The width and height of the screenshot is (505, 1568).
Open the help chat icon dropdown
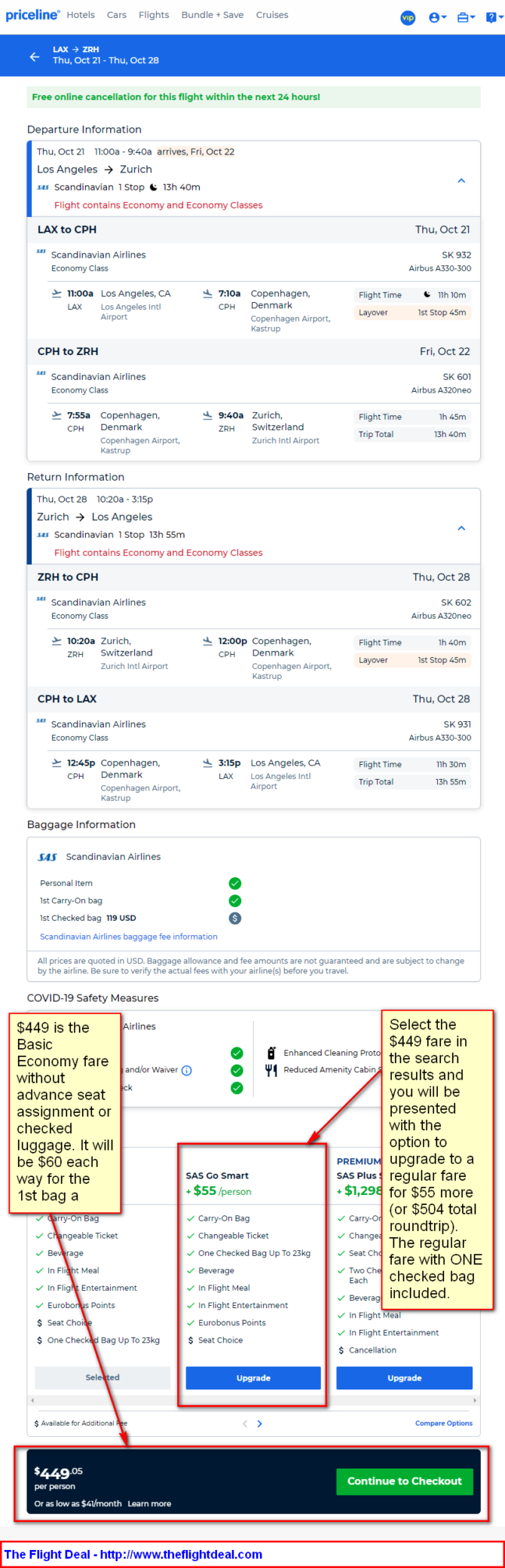tap(493, 17)
